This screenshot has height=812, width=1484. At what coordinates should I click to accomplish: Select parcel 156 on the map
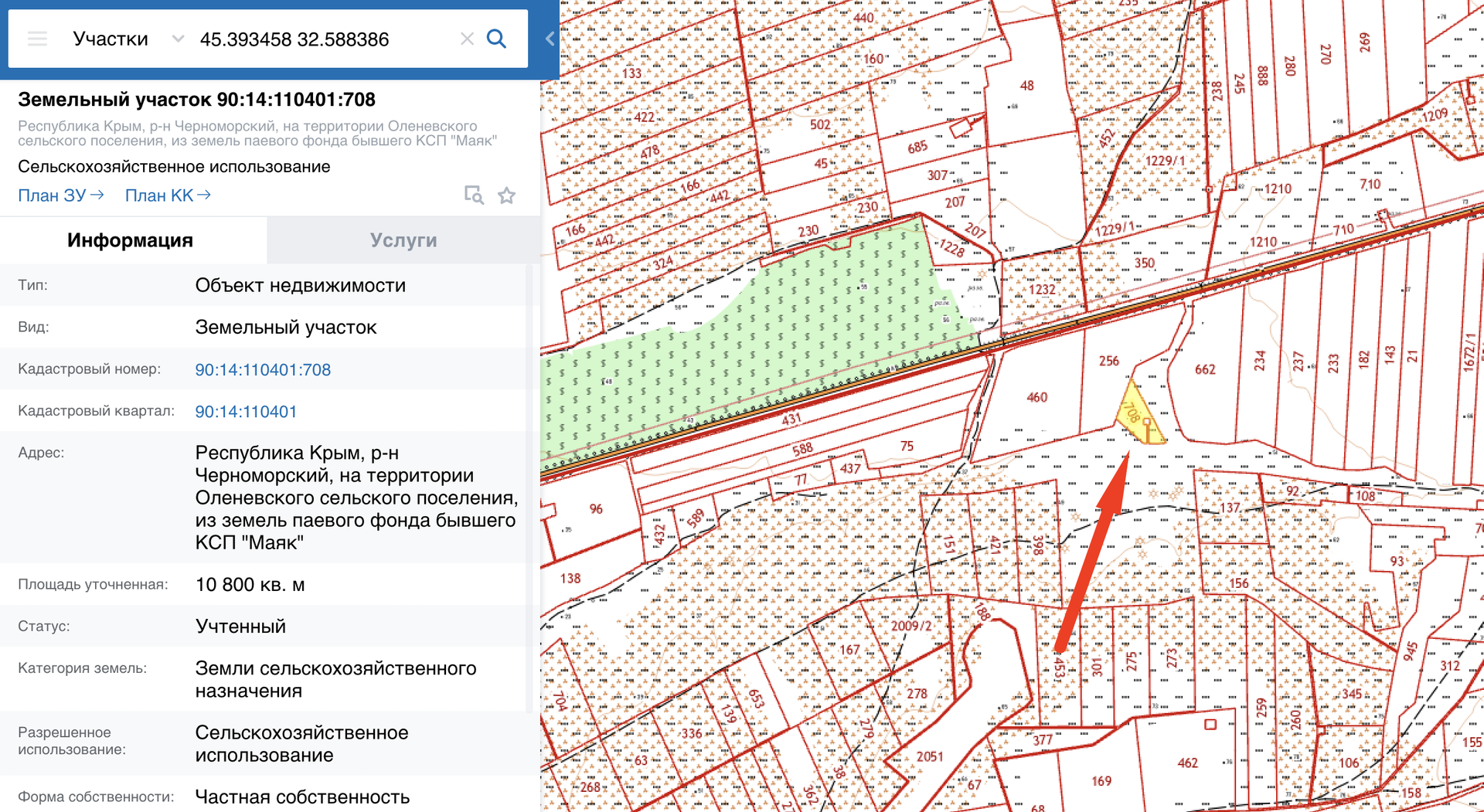(1239, 583)
